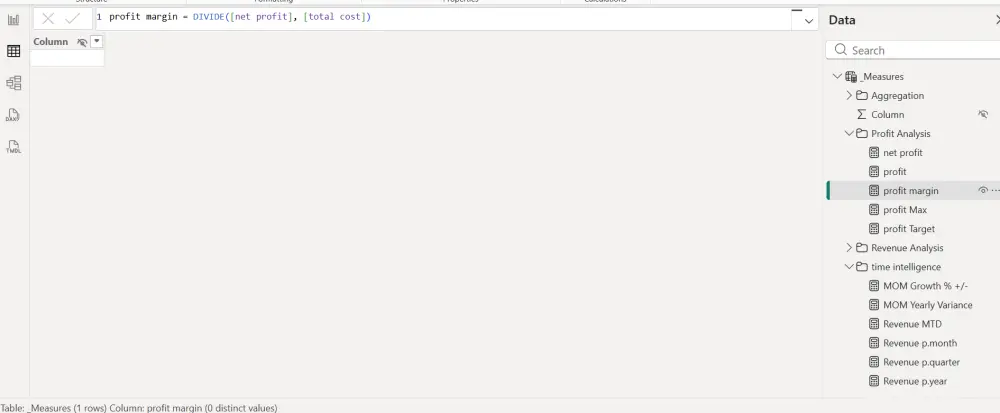The image size is (1000, 413).
Task: Open more options for profit margin
Action: click(996, 190)
